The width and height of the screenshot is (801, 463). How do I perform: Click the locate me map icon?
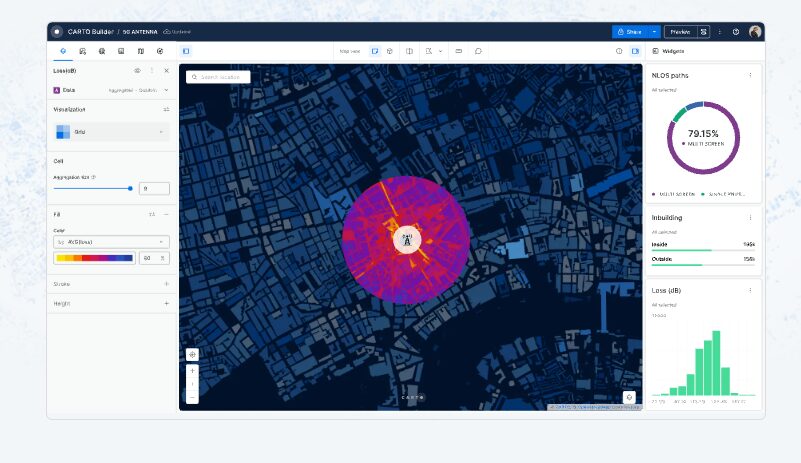point(192,354)
